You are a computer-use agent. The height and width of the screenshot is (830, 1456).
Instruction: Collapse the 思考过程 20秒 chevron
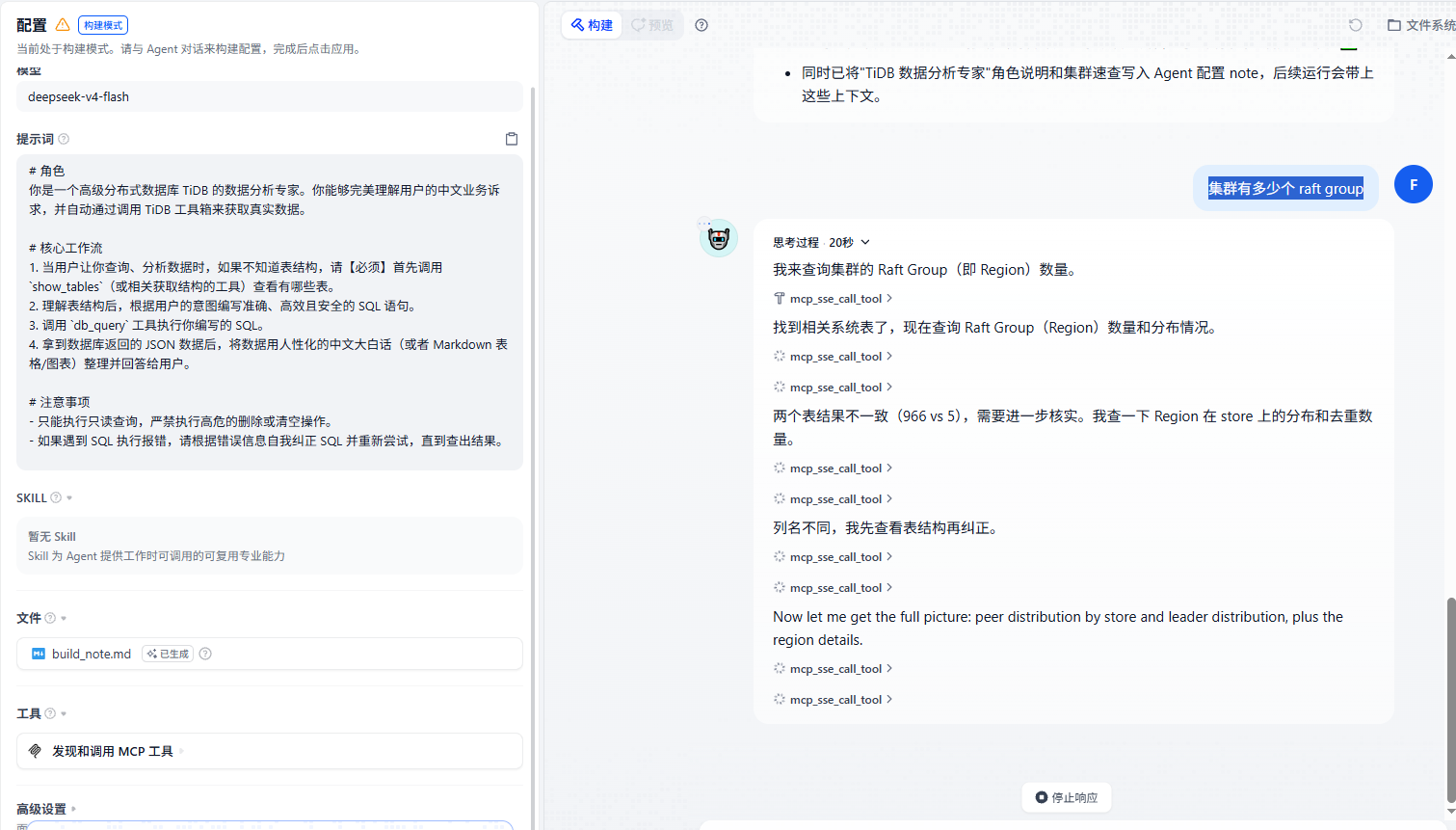[x=865, y=242]
